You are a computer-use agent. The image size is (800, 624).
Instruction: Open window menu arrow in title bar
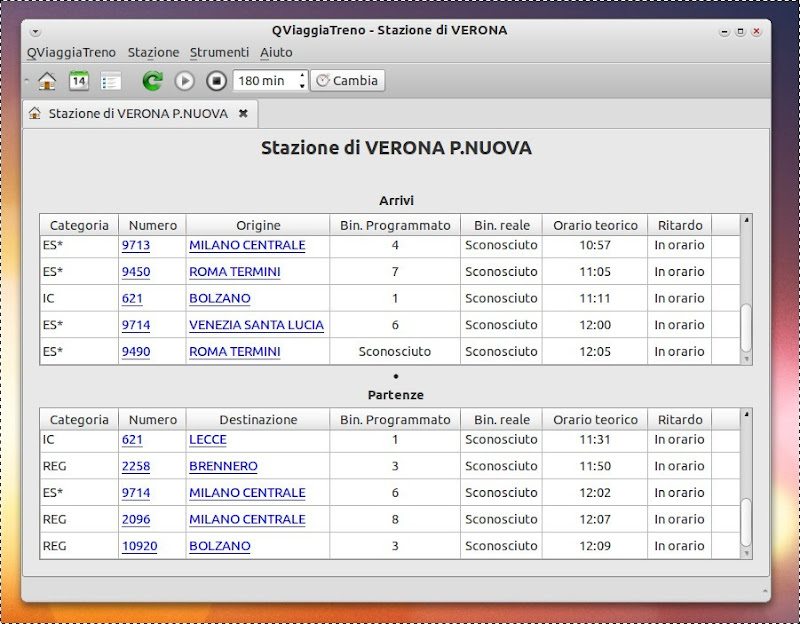tap(35, 32)
